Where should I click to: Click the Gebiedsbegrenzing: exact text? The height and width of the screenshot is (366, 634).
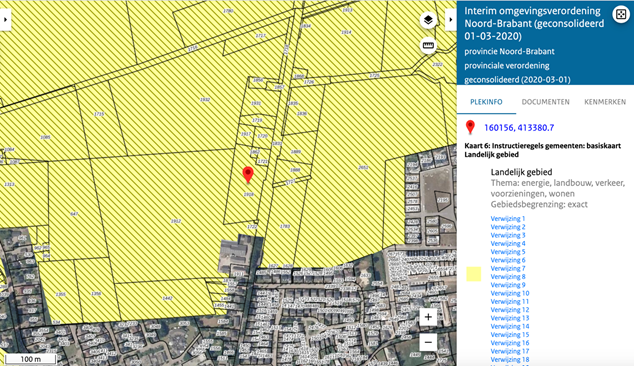(x=539, y=205)
